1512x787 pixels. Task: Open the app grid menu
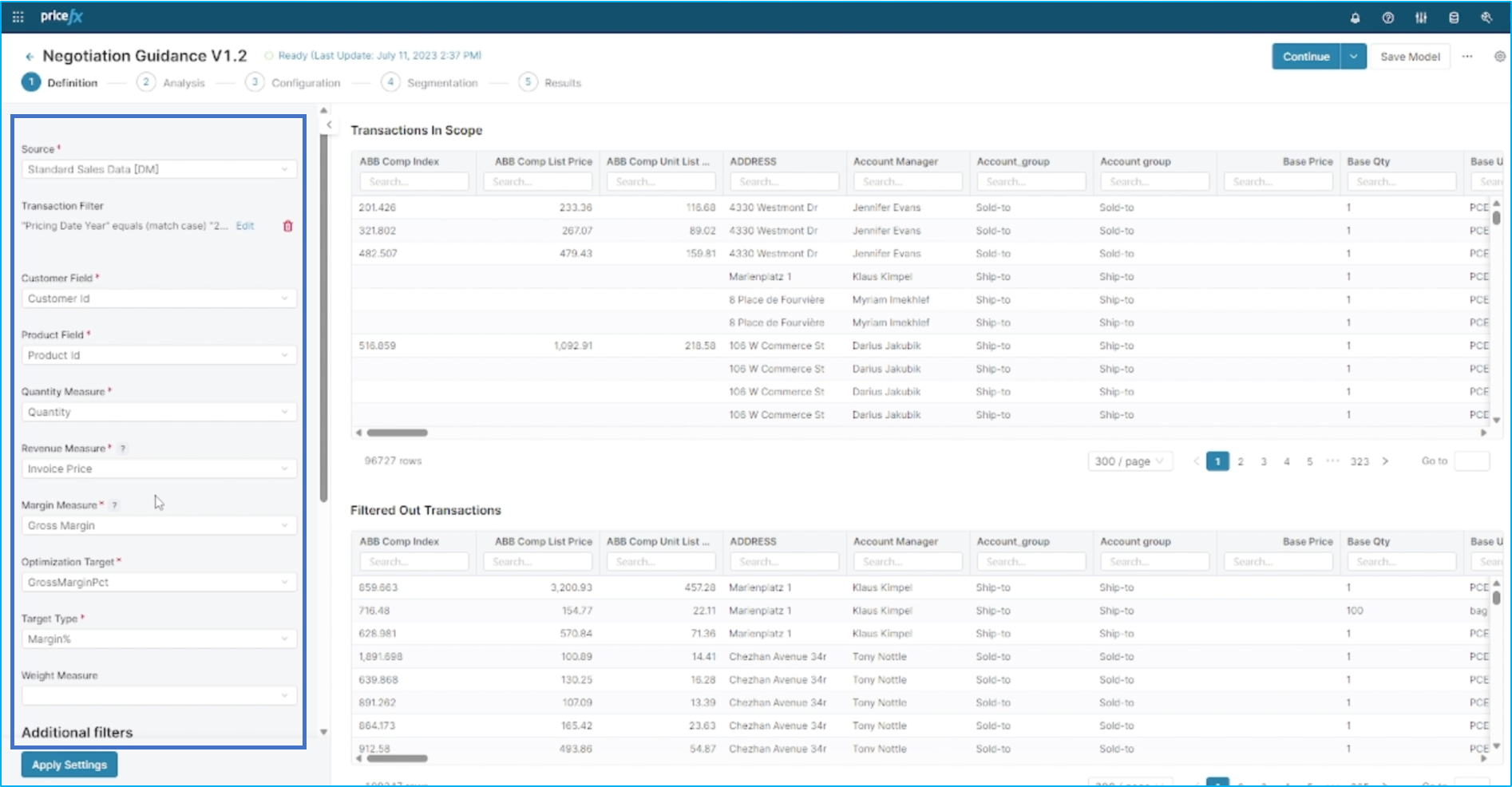click(x=18, y=17)
